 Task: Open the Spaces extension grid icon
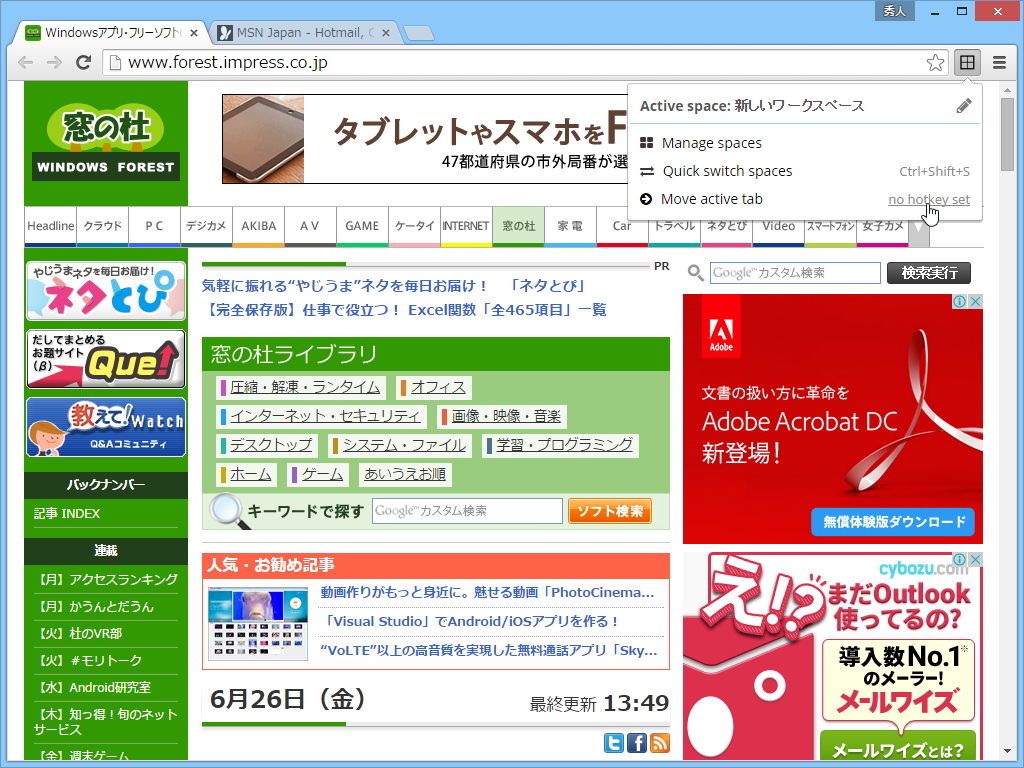(x=966, y=61)
